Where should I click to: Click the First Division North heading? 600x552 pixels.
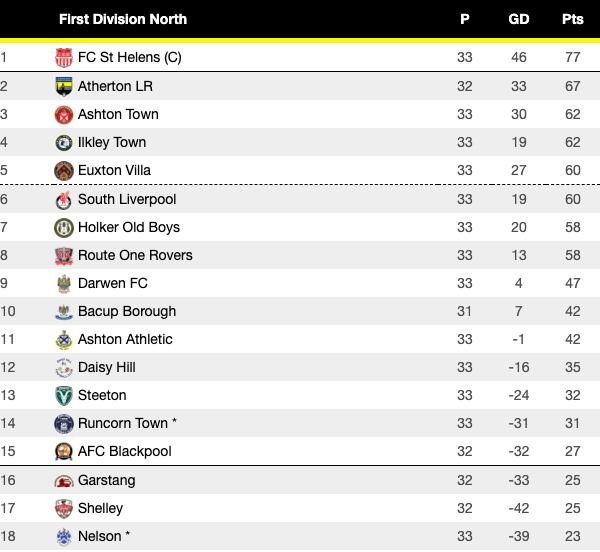tap(123, 19)
